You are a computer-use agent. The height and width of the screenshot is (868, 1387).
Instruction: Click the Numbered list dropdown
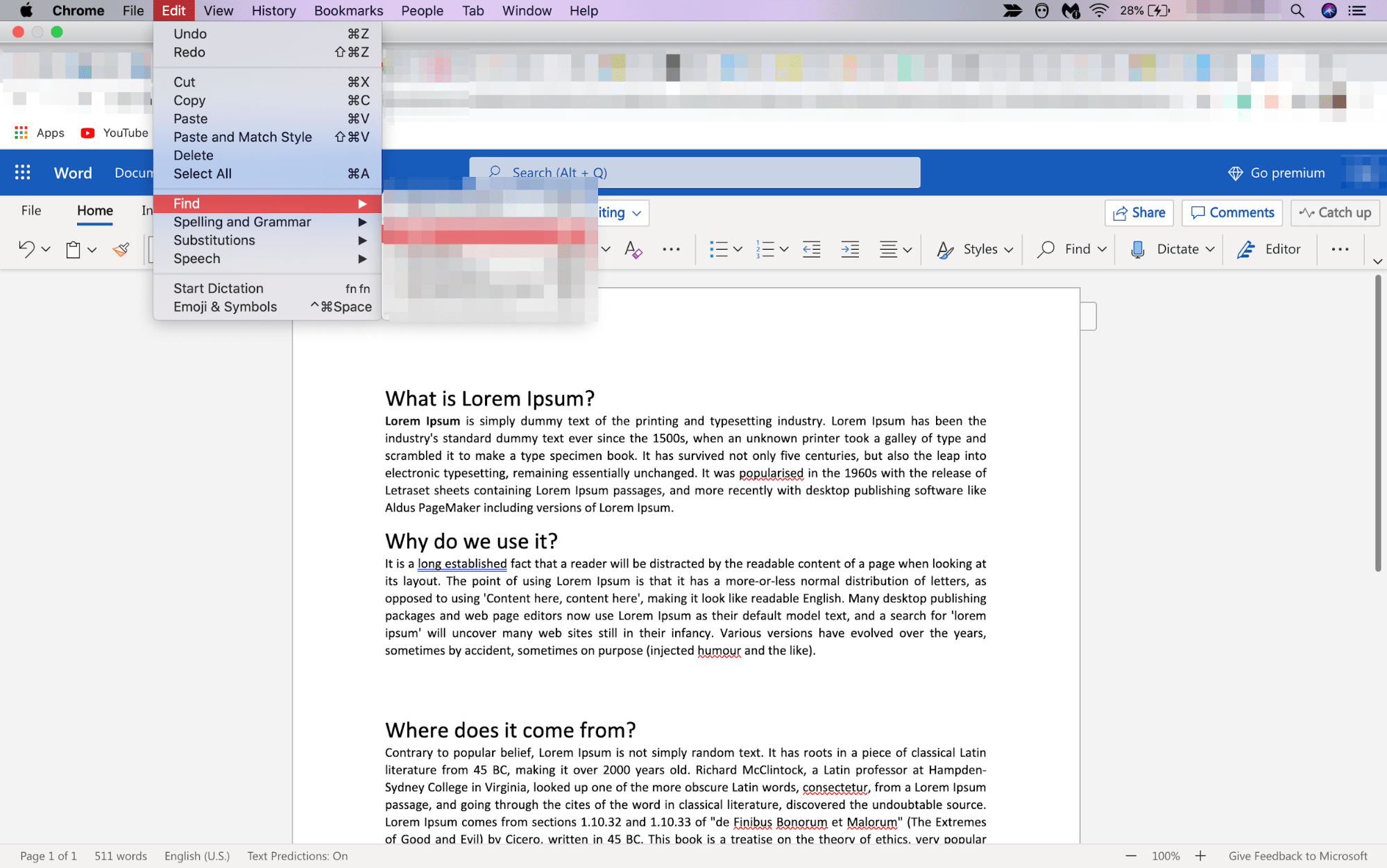(784, 249)
